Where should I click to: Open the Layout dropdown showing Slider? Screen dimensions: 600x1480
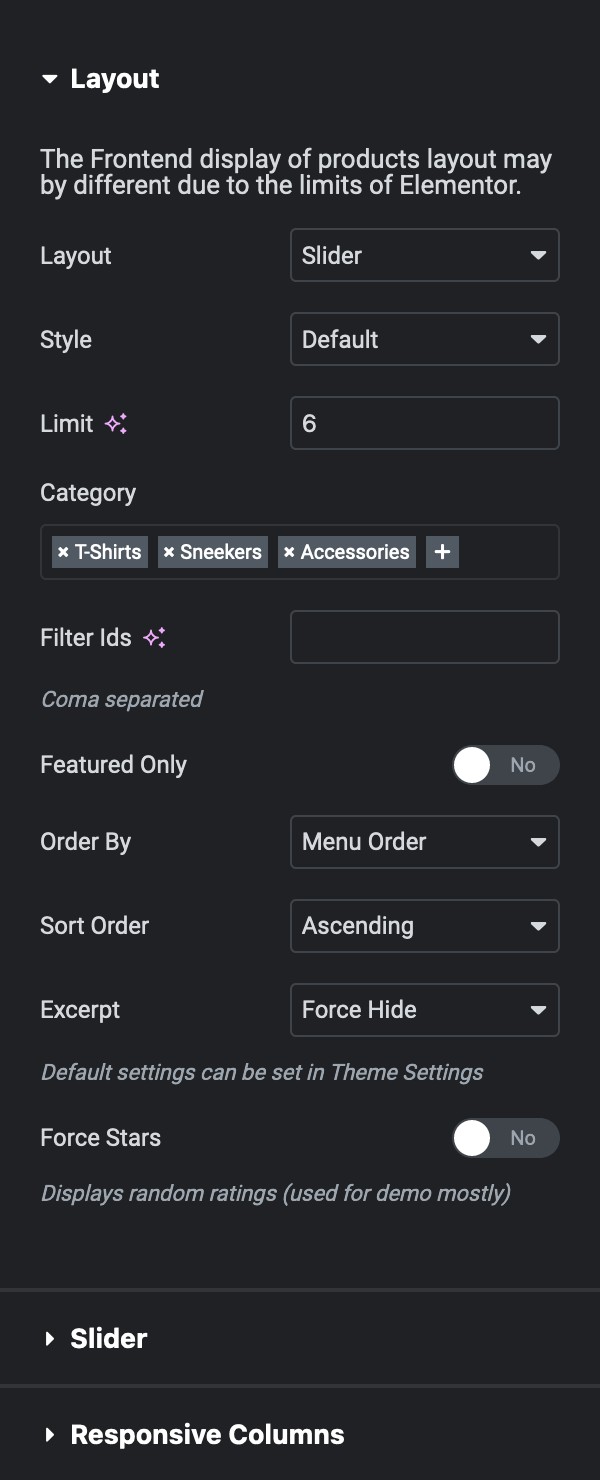(424, 255)
